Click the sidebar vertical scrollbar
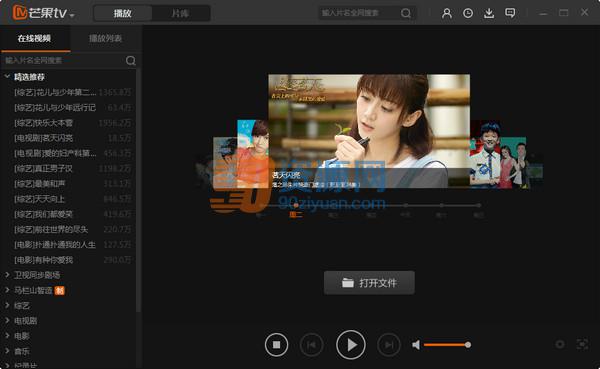This screenshot has height=369, width=600. click(x=139, y=191)
